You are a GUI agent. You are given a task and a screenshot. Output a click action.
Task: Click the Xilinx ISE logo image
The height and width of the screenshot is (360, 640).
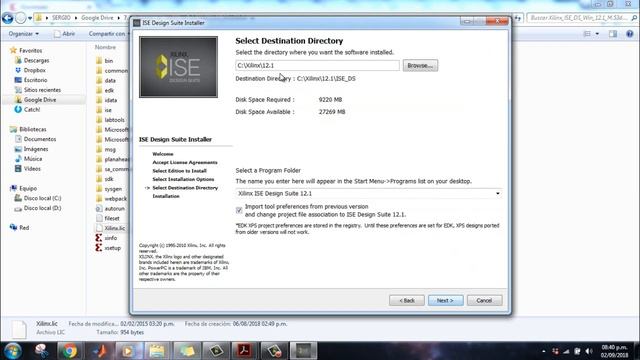178,67
